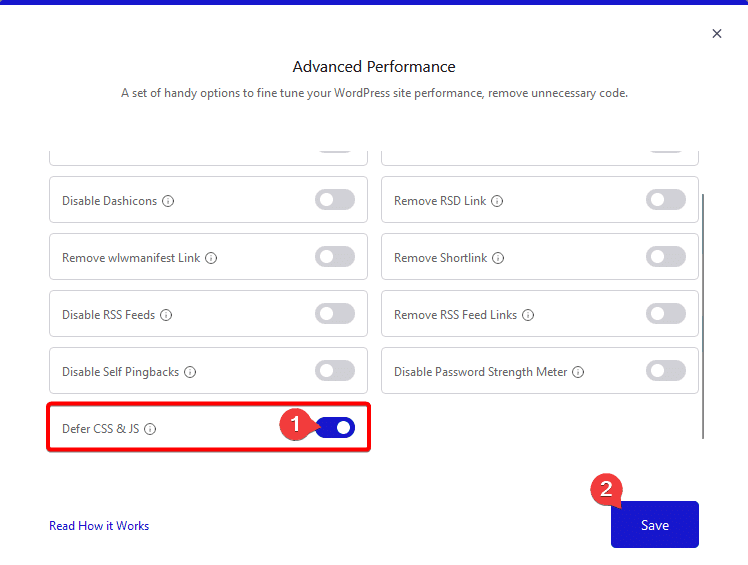Click info icon beside Disable Self Pingbacks
This screenshot has height=565, width=748.
pos(190,372)
